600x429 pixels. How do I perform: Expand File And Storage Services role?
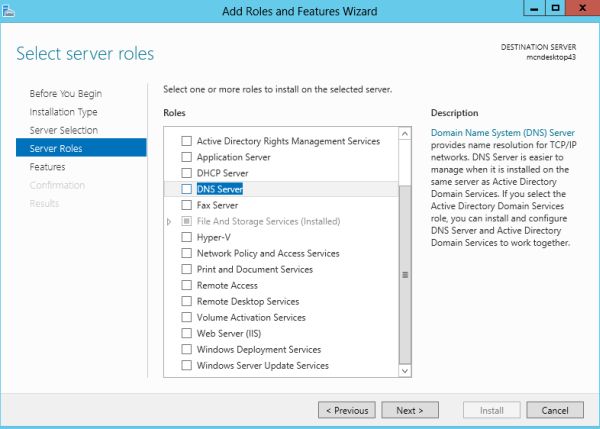coord(170,221)
